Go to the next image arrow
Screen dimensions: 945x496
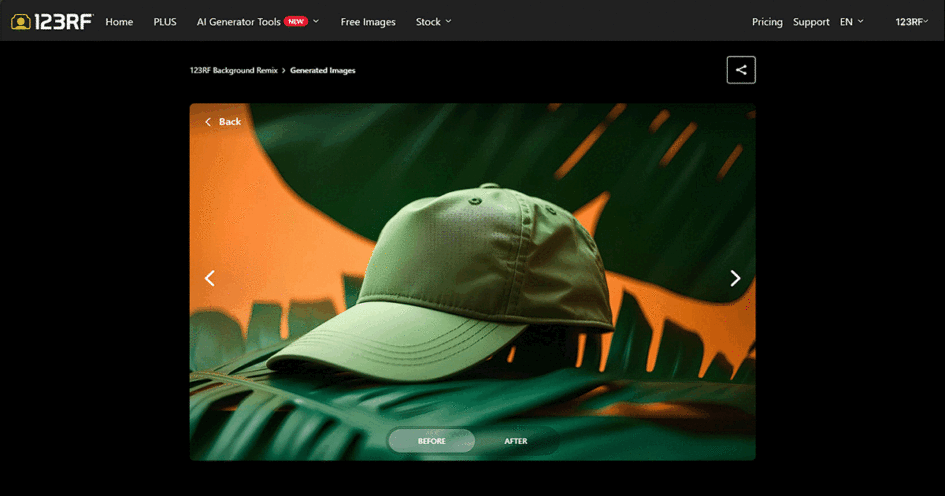735,278
